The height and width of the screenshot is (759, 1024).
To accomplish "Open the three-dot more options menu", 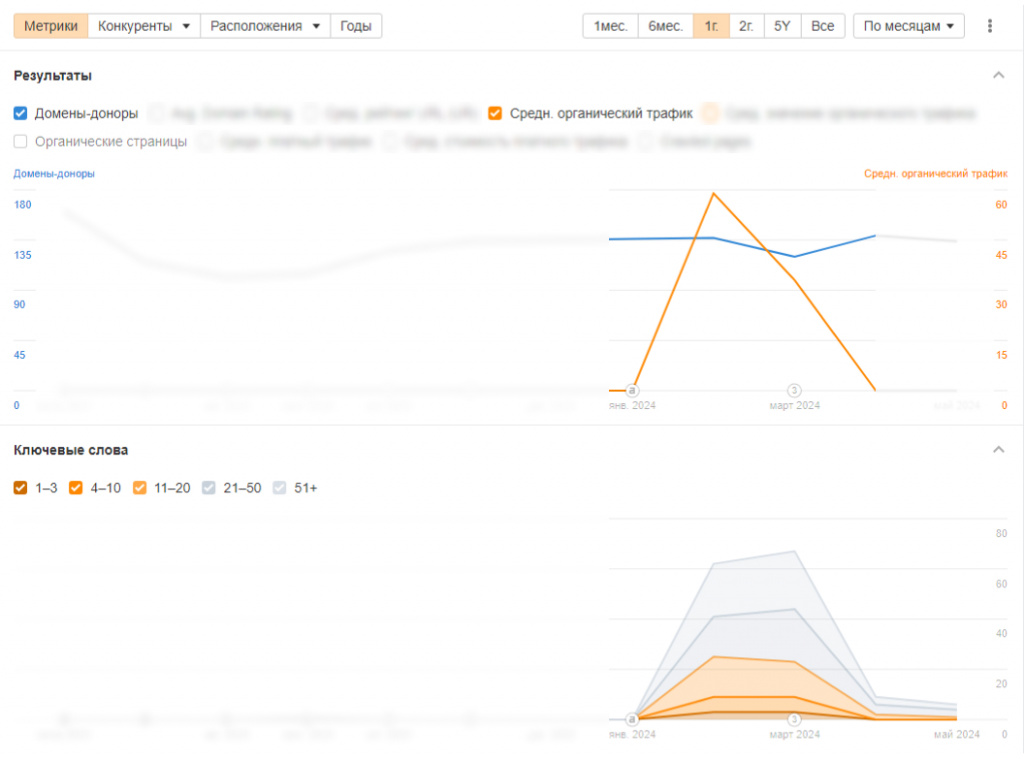I will point(989,26).
